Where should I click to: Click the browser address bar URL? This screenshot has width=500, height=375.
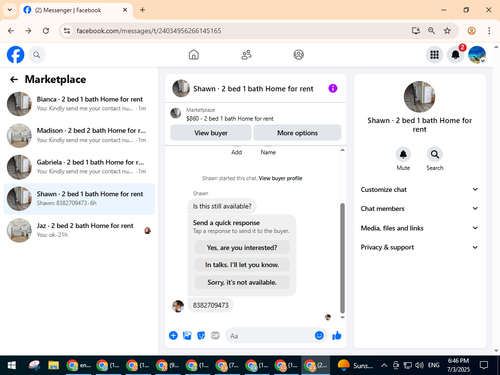[x=149, y=31]
